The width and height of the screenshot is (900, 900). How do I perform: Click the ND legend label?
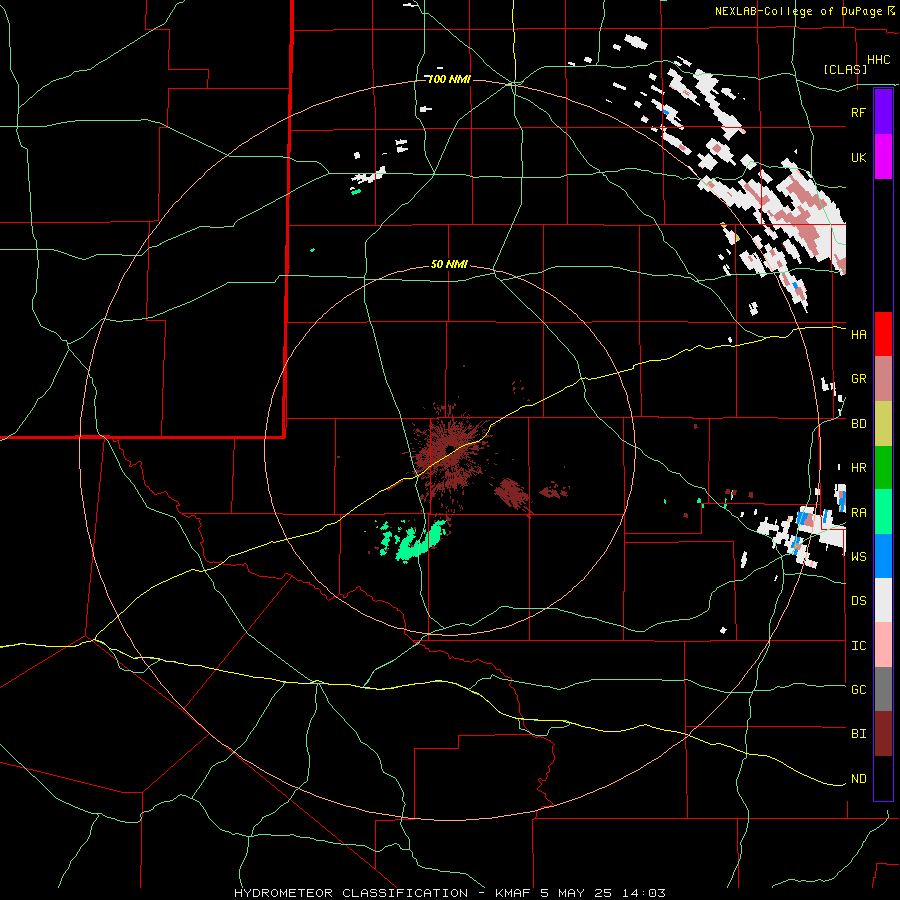click(x=858, y=779)
